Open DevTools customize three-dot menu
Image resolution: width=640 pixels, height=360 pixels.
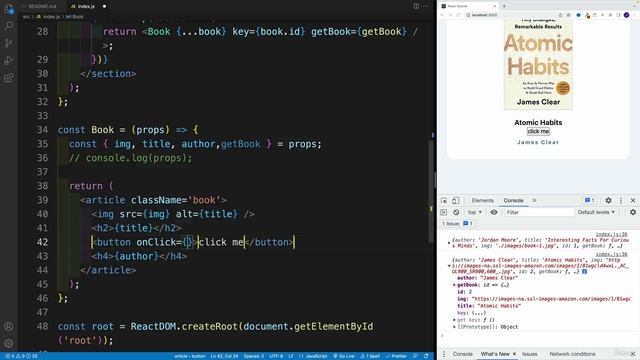pos(621,200)
